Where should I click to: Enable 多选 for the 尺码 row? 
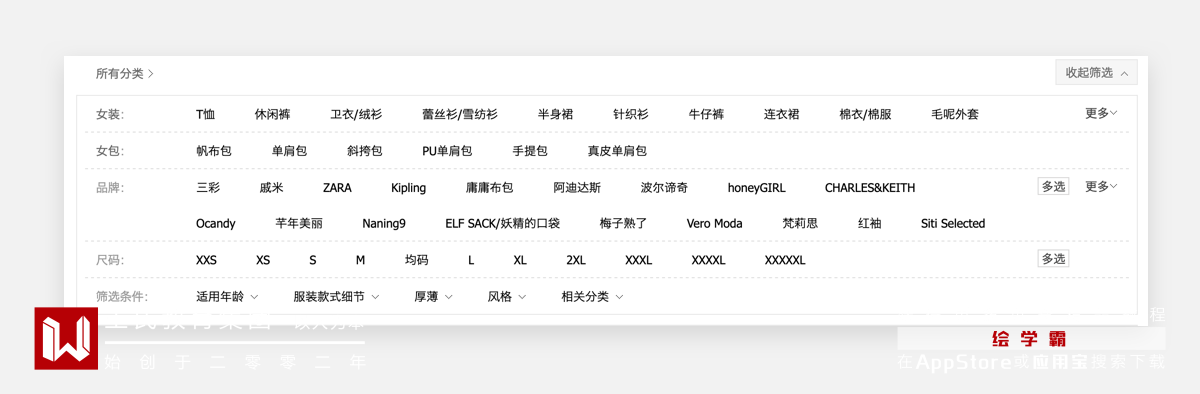click(x=1053, y=259)
